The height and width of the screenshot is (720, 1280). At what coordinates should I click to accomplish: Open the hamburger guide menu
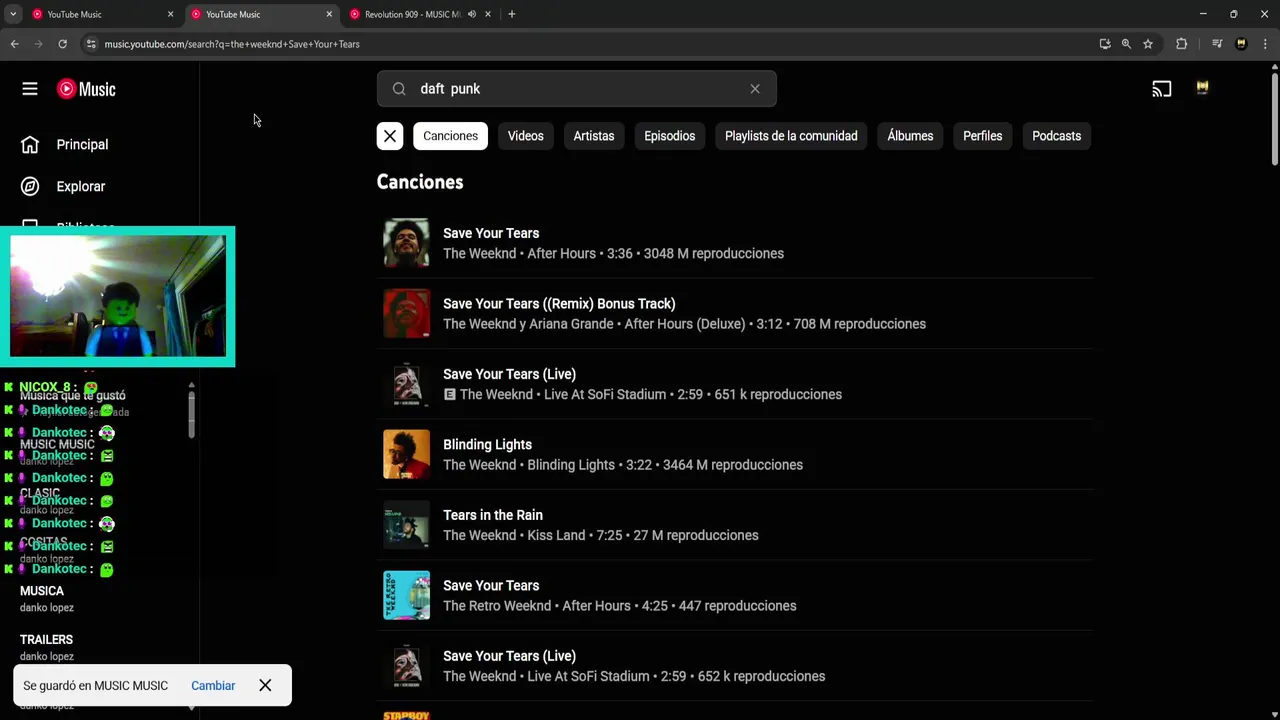coord(30,89)
